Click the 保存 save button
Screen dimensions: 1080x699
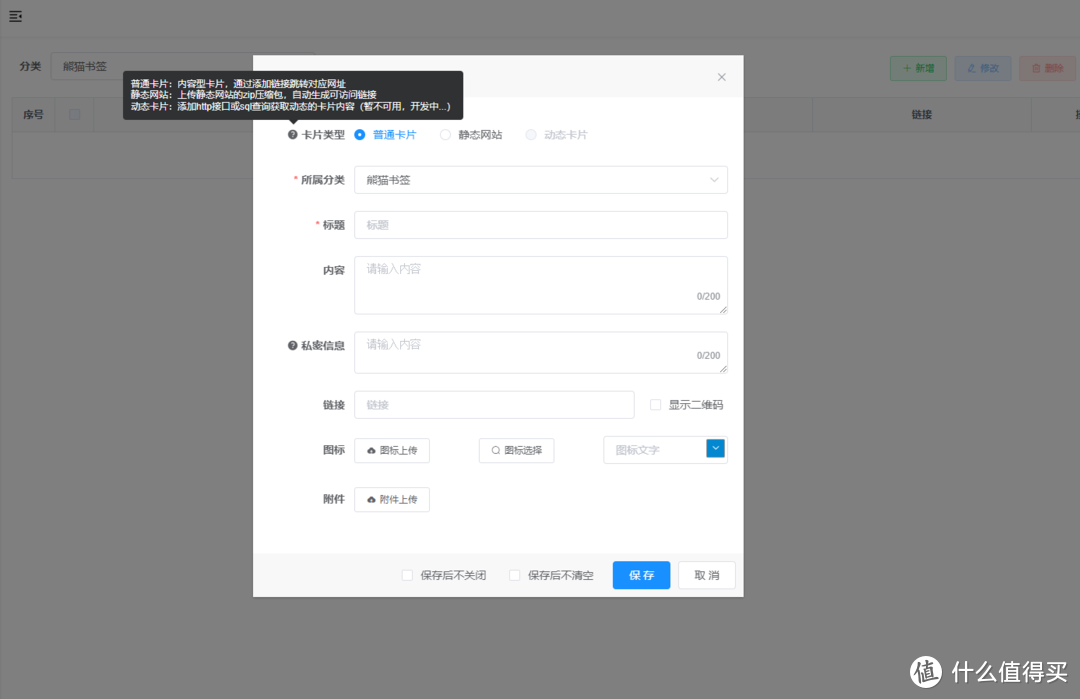click(641, 575)
